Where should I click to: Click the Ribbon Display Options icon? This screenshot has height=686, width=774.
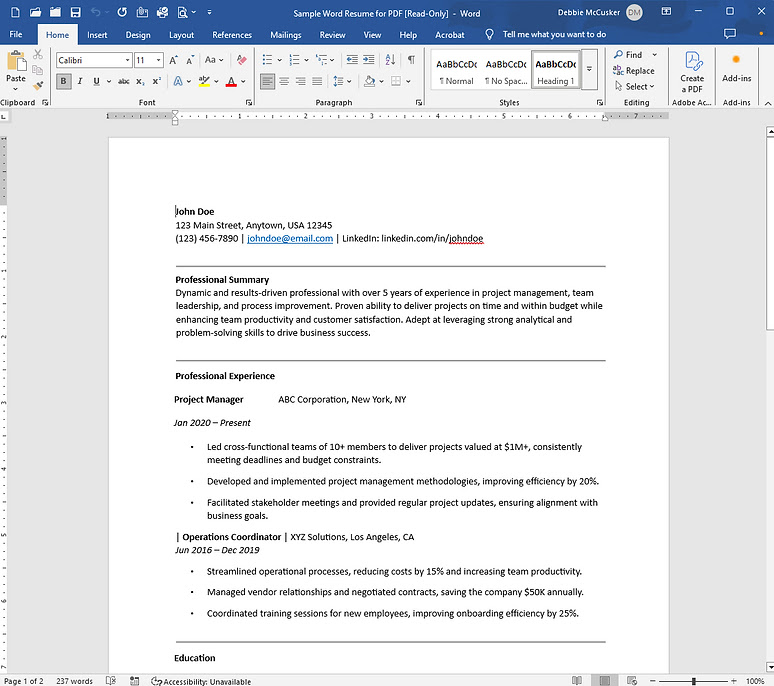[666, 11]
